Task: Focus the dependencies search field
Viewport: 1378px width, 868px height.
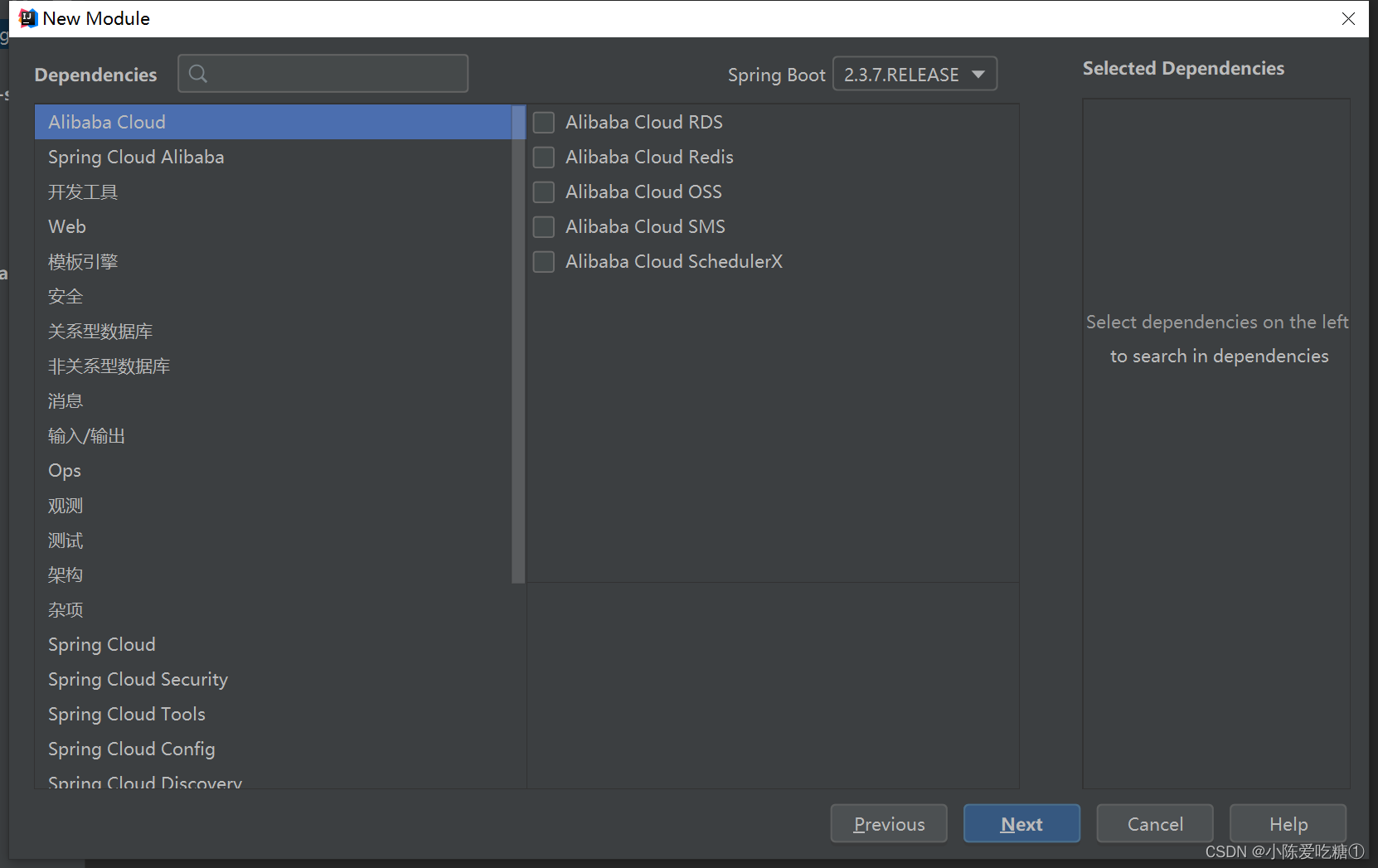Action: (323, 74)
